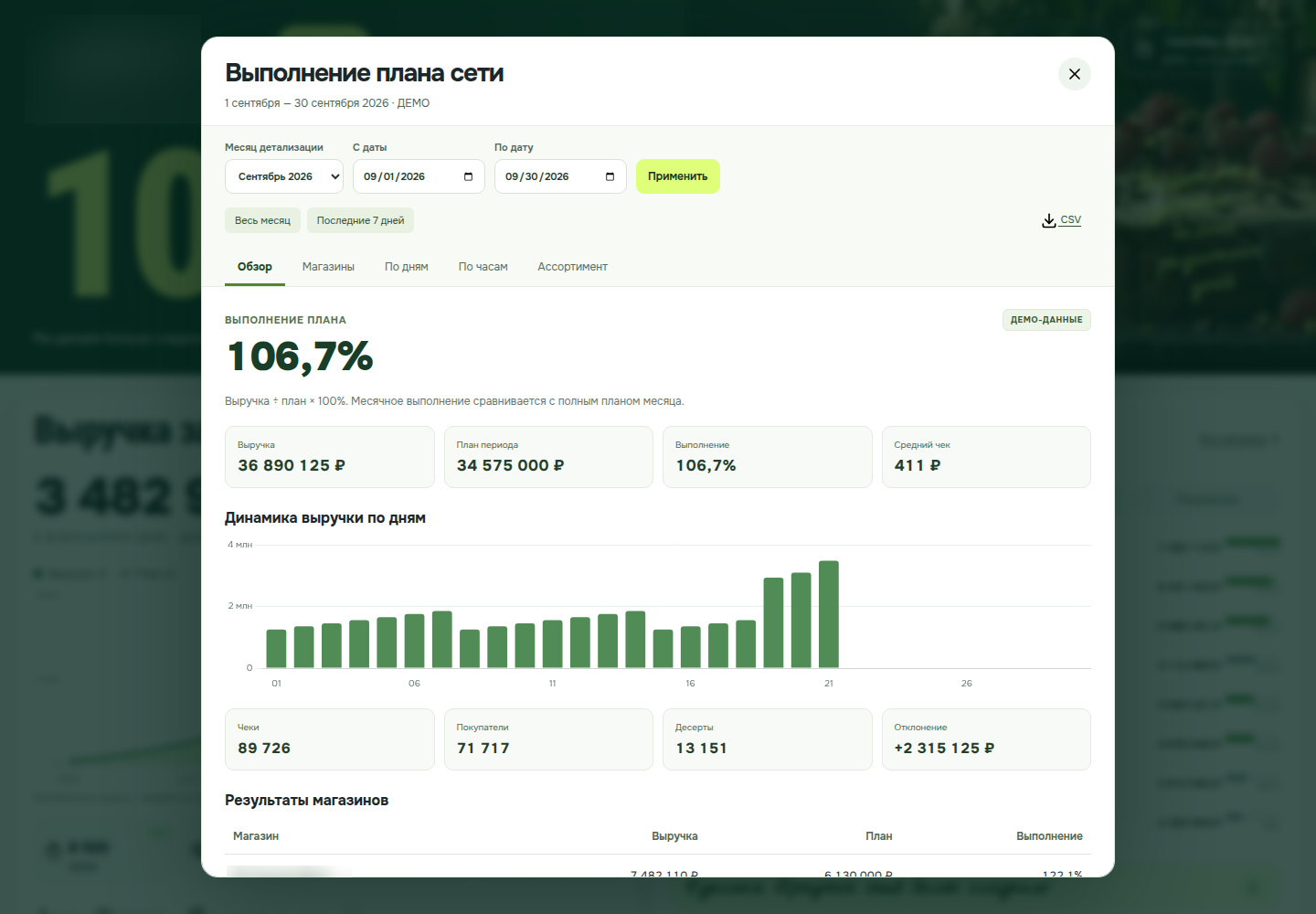
Task: Click the Выполнение card showing 106,7%
Action: [768, 457]
